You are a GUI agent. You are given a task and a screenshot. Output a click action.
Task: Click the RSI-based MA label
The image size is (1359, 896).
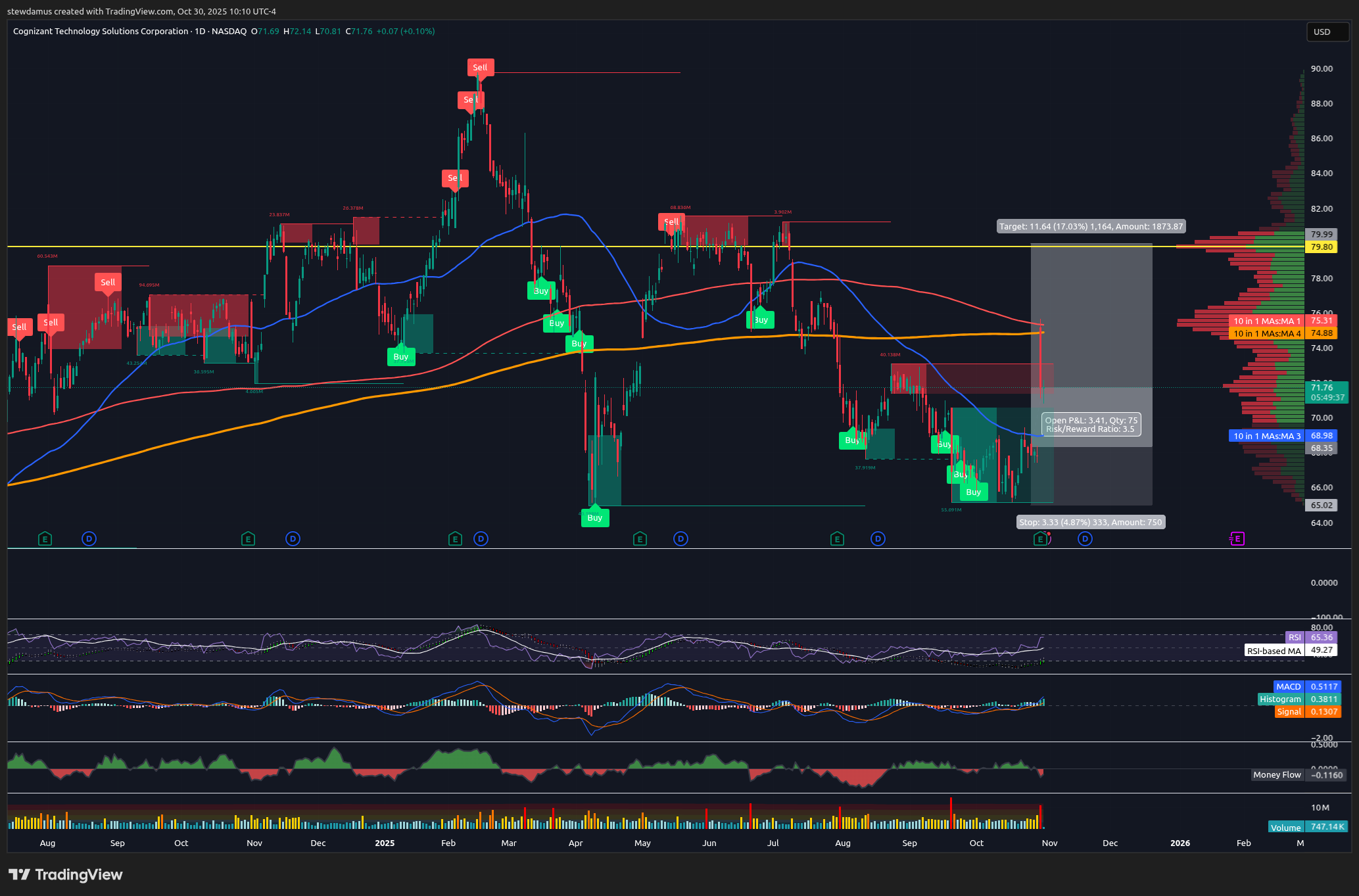[x=1274, y=651]
